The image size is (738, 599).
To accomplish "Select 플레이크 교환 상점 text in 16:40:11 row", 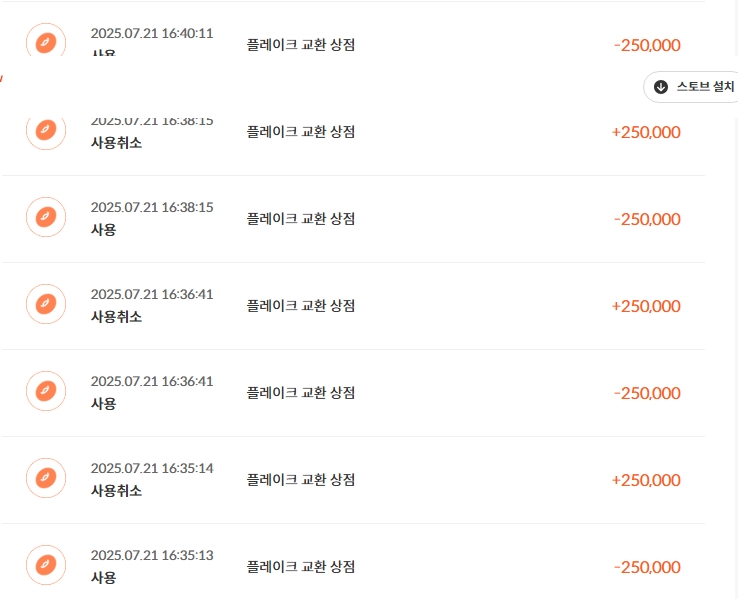I will coord(301,45).
